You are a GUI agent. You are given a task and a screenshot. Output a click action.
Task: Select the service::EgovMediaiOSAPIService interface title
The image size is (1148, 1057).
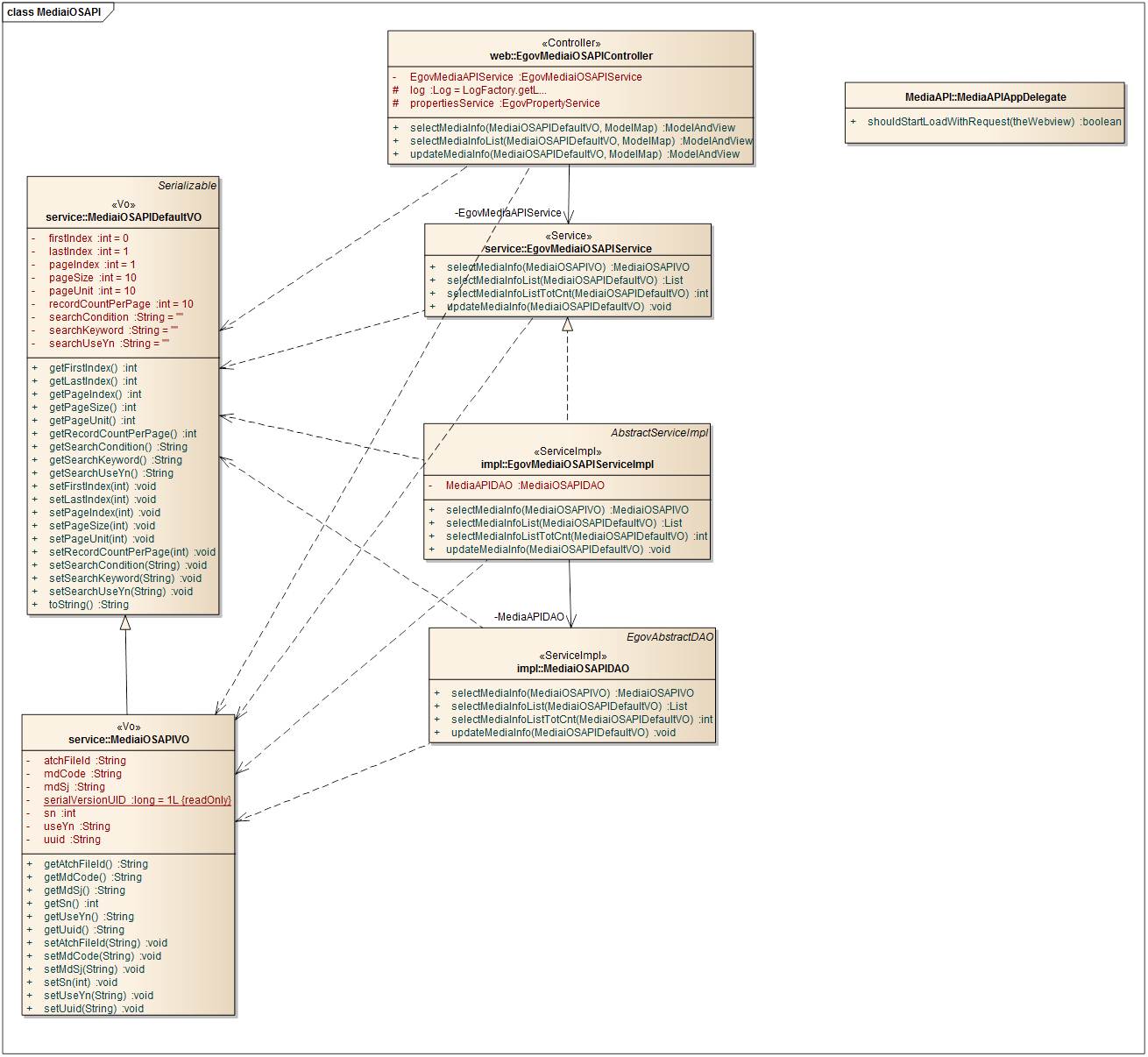click(x=568, y=248)
